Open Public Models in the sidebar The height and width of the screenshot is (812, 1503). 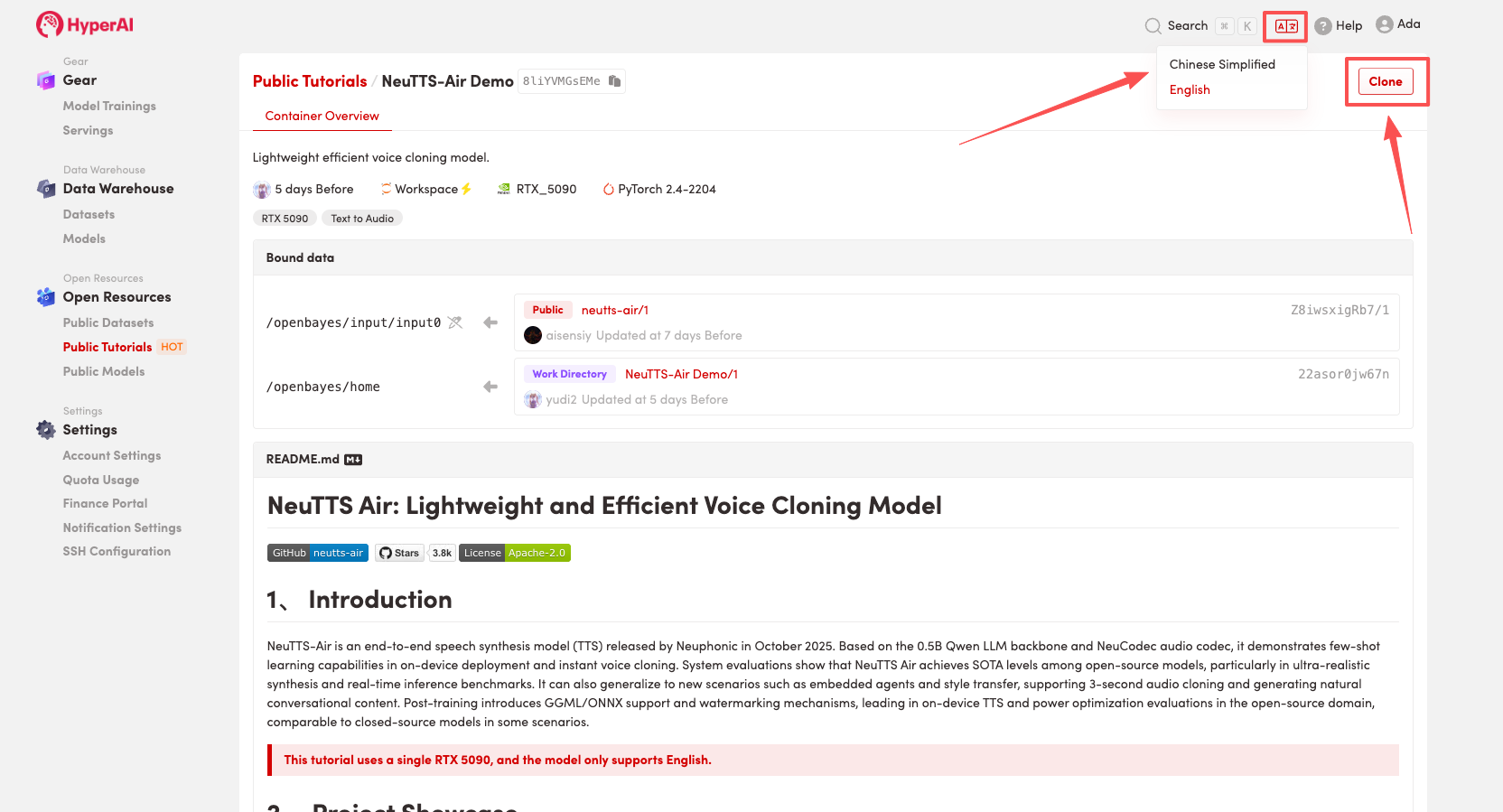104,371
